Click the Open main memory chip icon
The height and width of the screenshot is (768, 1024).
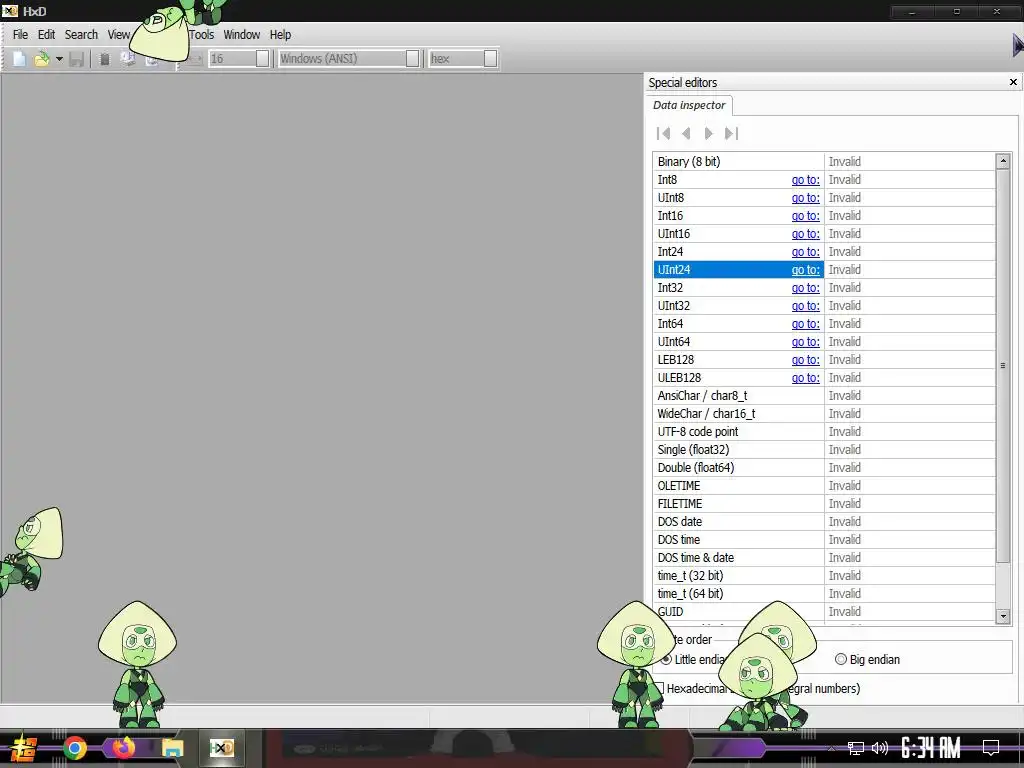104,59
